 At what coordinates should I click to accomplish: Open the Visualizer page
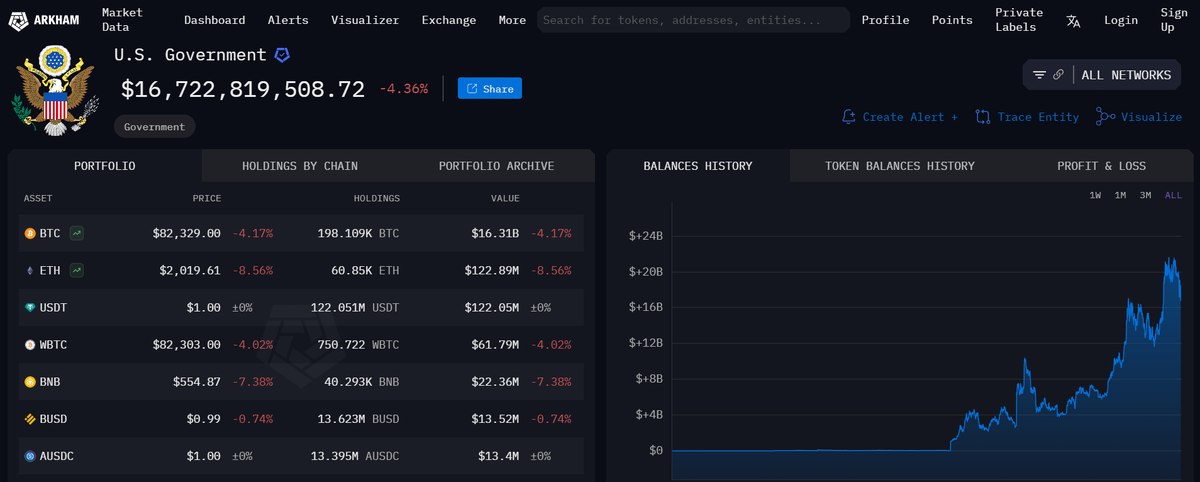365,20
